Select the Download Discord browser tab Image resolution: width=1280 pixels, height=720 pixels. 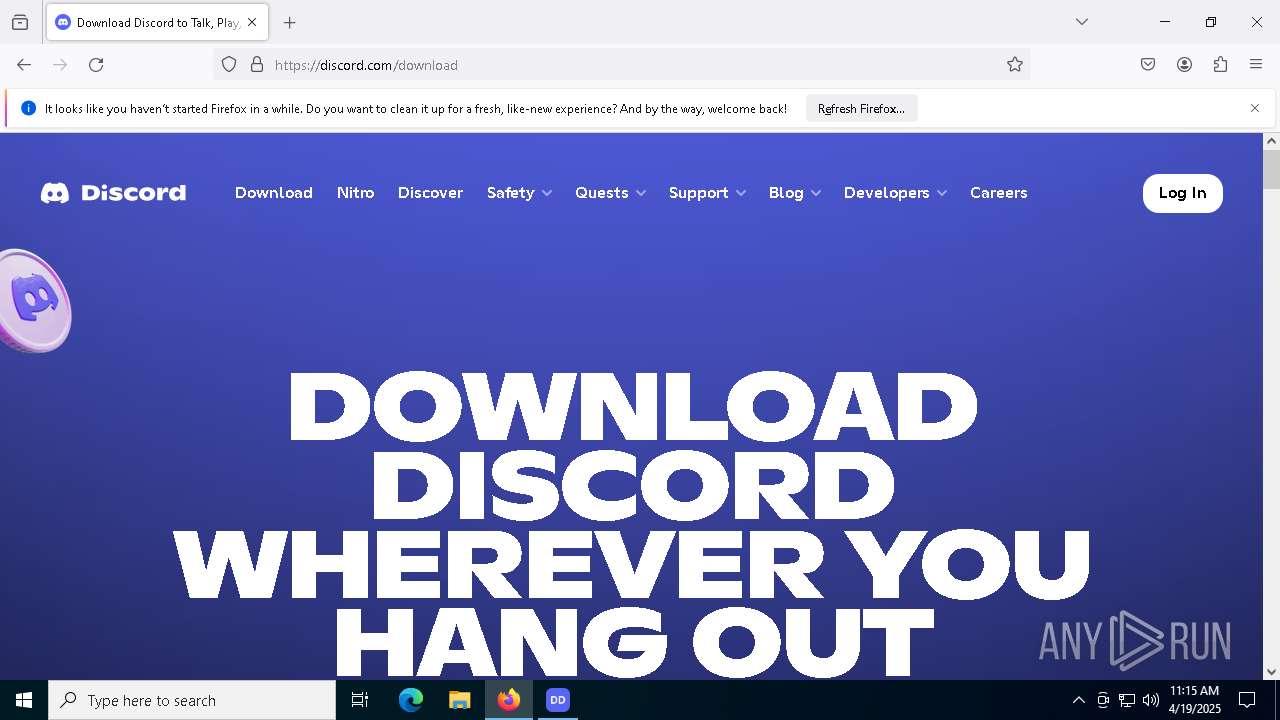click(157, 22)
